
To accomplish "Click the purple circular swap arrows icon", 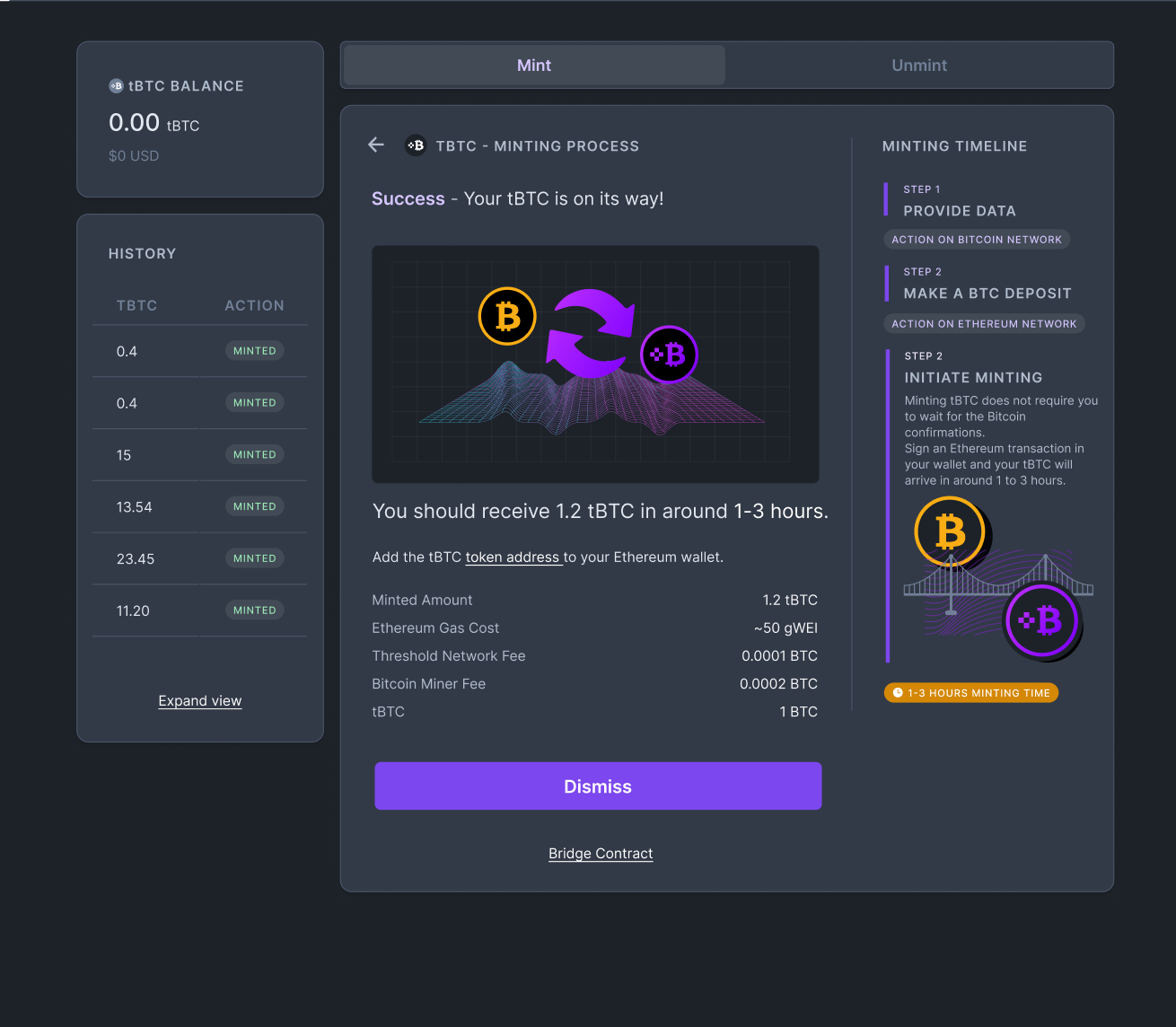I will pyautogui.click(x=591, y=332).
